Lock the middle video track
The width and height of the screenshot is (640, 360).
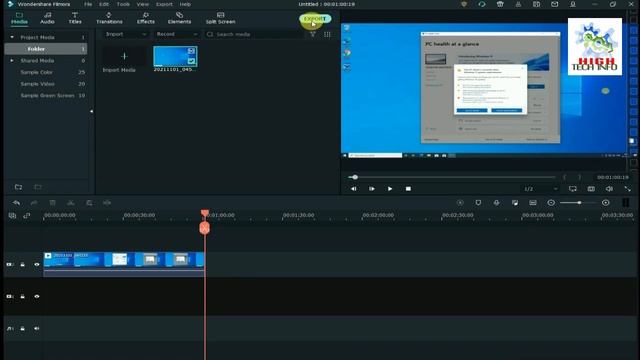[x=22, y=296]
